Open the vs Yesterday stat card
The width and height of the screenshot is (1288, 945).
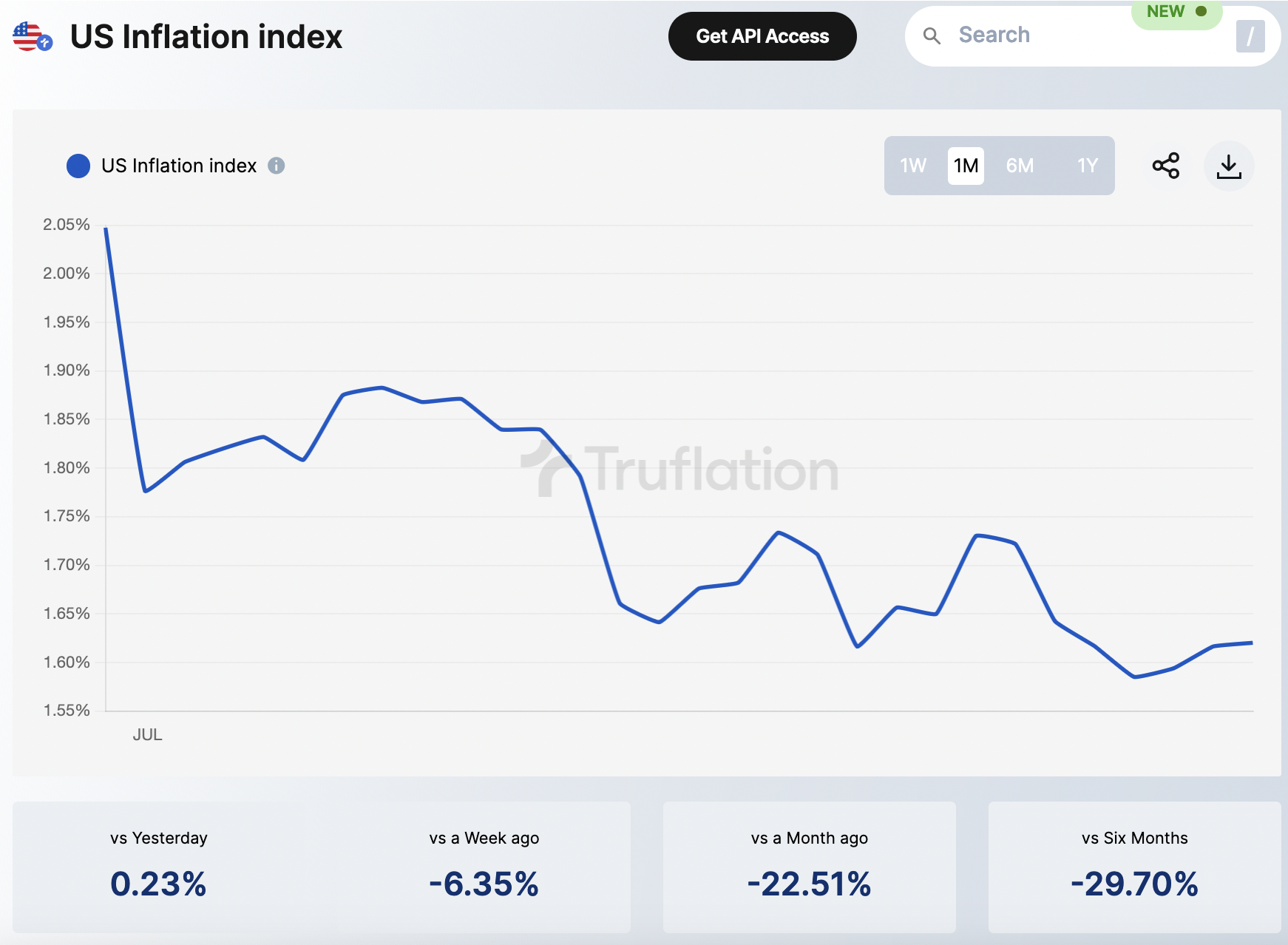click(159, 867)
